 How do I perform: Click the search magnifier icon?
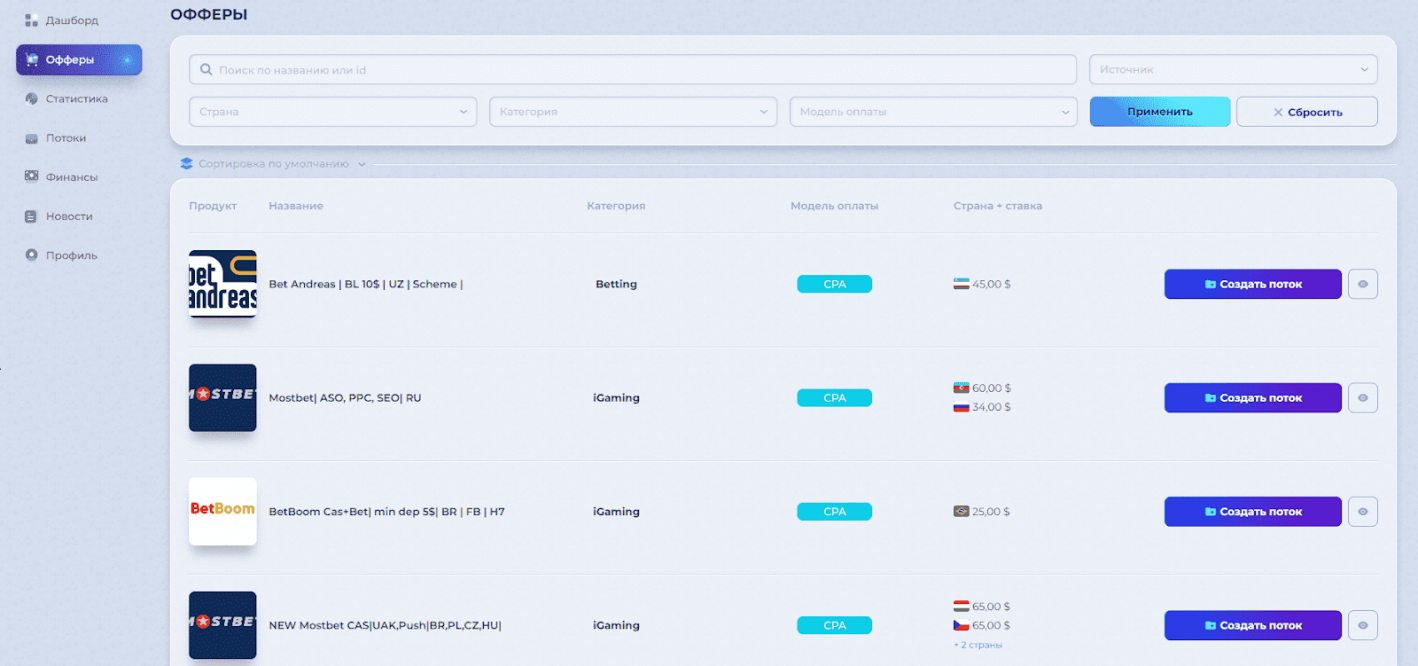tap(206, 70)
